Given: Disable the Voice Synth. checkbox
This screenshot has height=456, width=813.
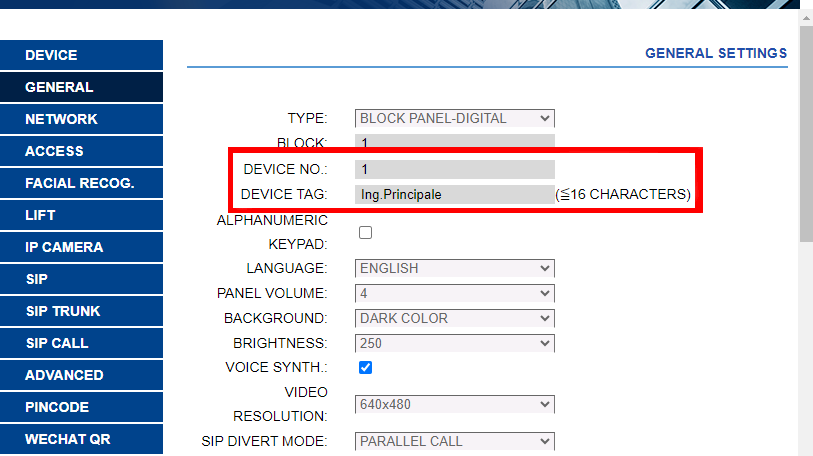Looking at the screenshot, I should click(x=365, y=368).
